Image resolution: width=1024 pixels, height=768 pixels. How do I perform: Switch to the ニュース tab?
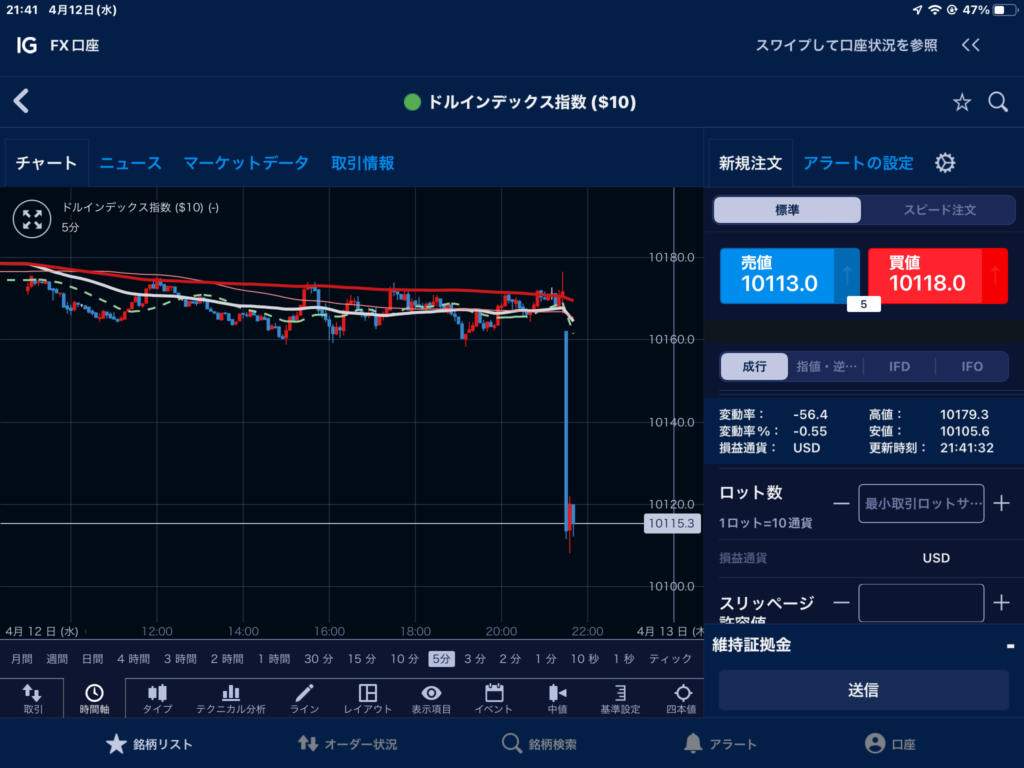pyautogui.click(x=130, y=163)
